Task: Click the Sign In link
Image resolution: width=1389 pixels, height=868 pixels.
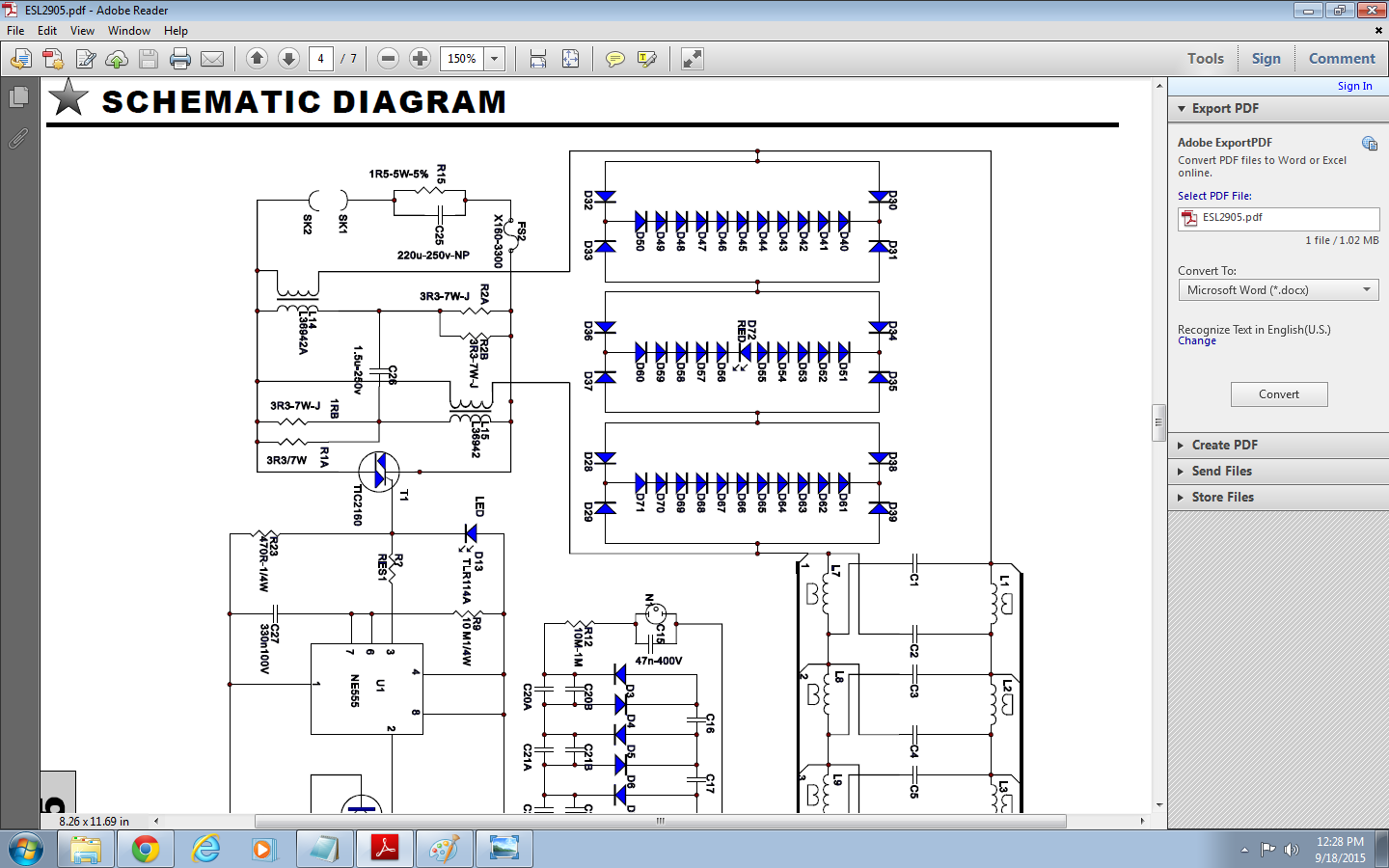Action: tap(1354, 87)
